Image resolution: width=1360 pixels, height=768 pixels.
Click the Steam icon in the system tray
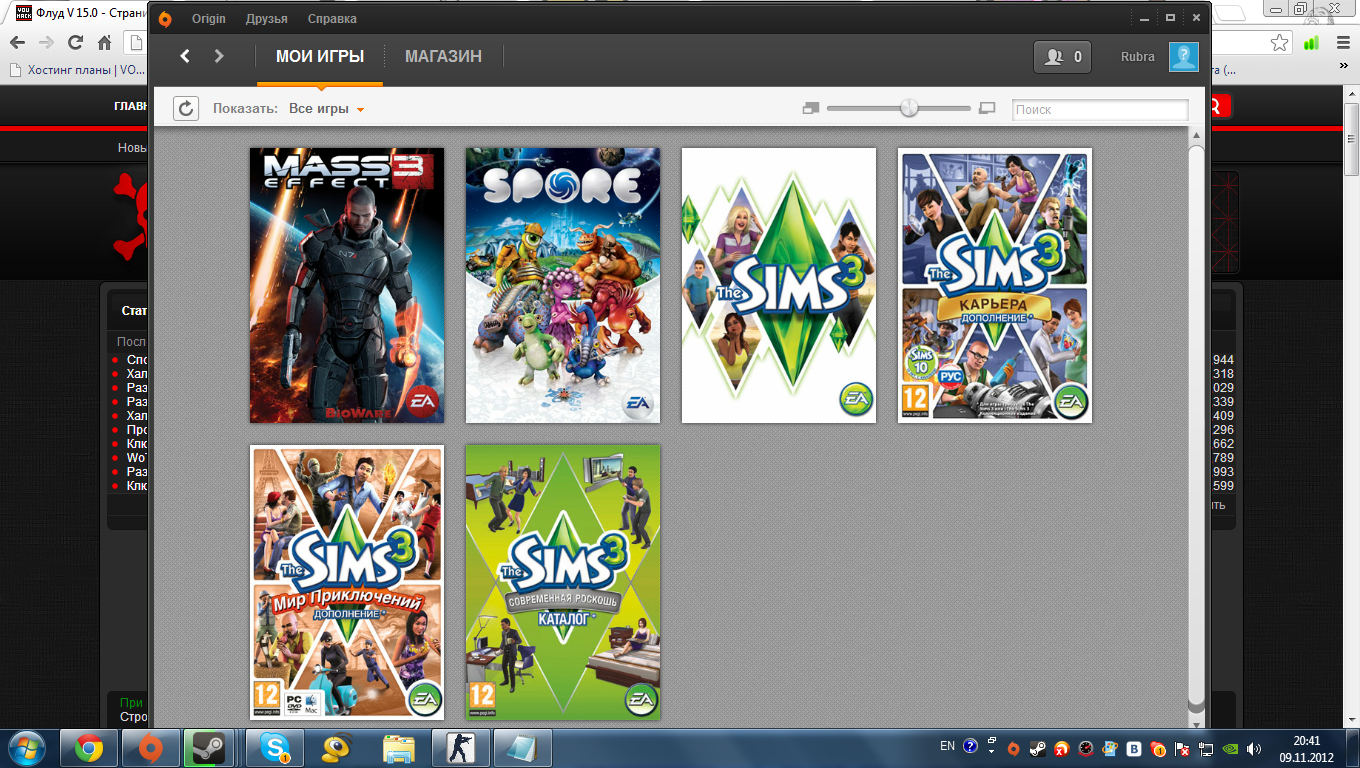pos(1038,748)
